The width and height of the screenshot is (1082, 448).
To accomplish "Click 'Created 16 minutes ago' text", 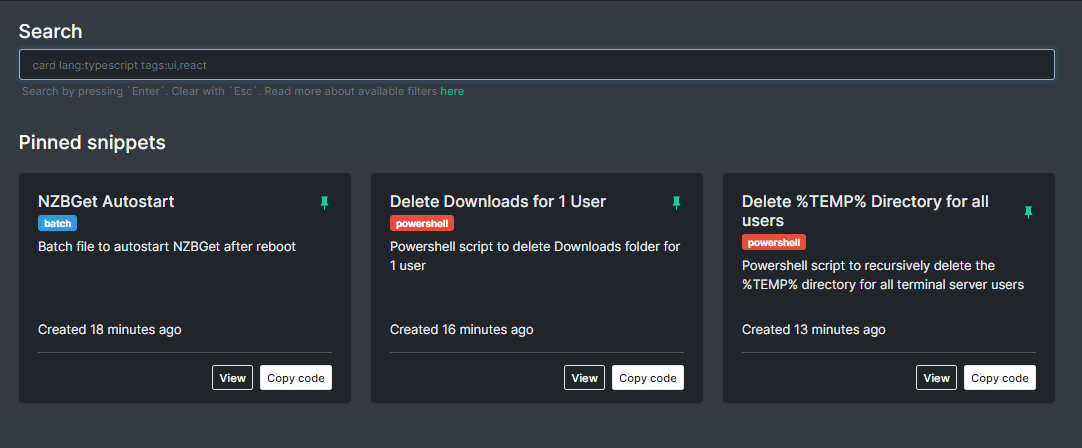I will pos(462,329).
